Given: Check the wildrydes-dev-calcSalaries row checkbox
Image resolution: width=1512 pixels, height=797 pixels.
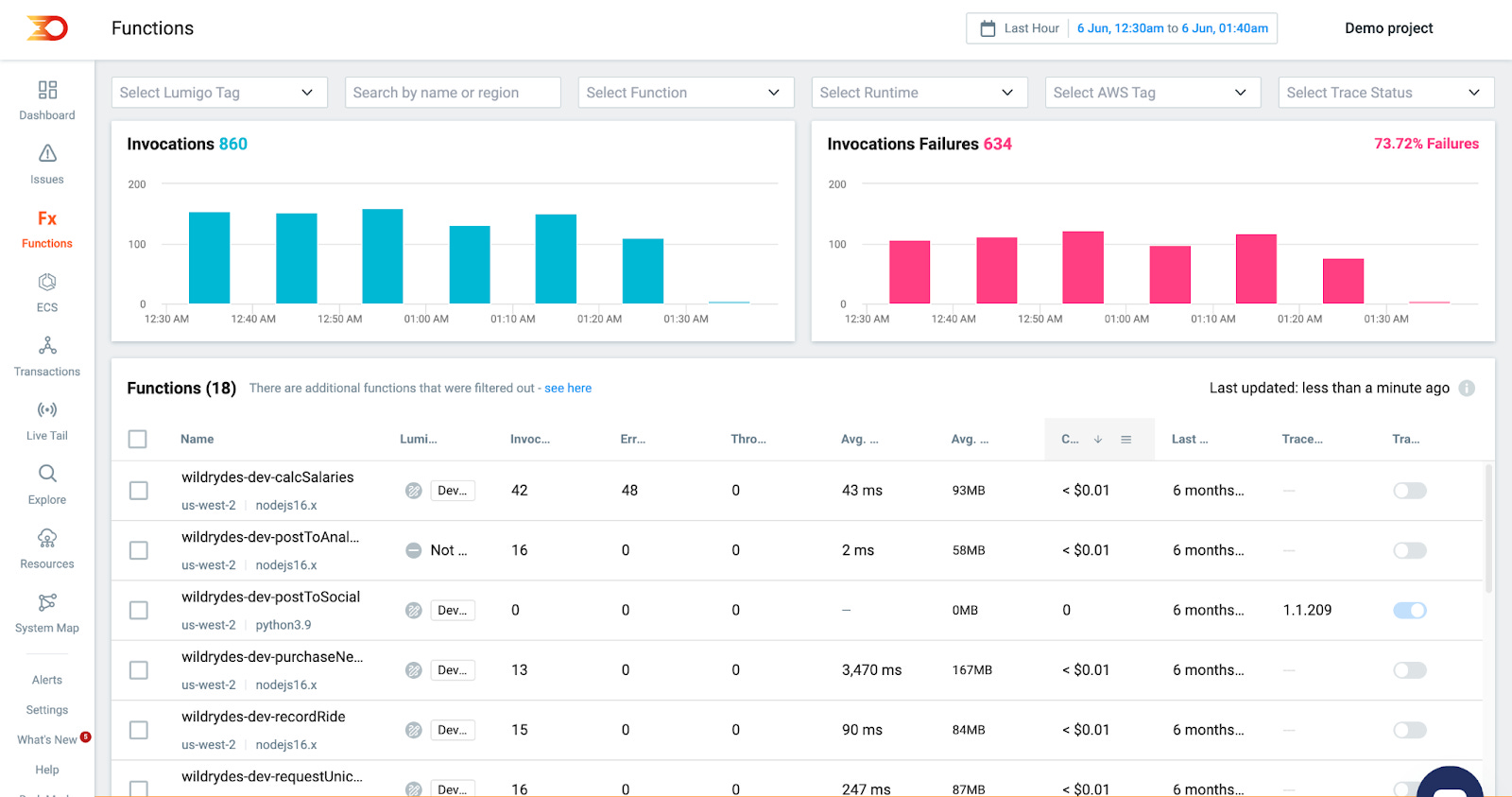Looking at the screenshot, I should pyautogui.click(x=139, y=491).
